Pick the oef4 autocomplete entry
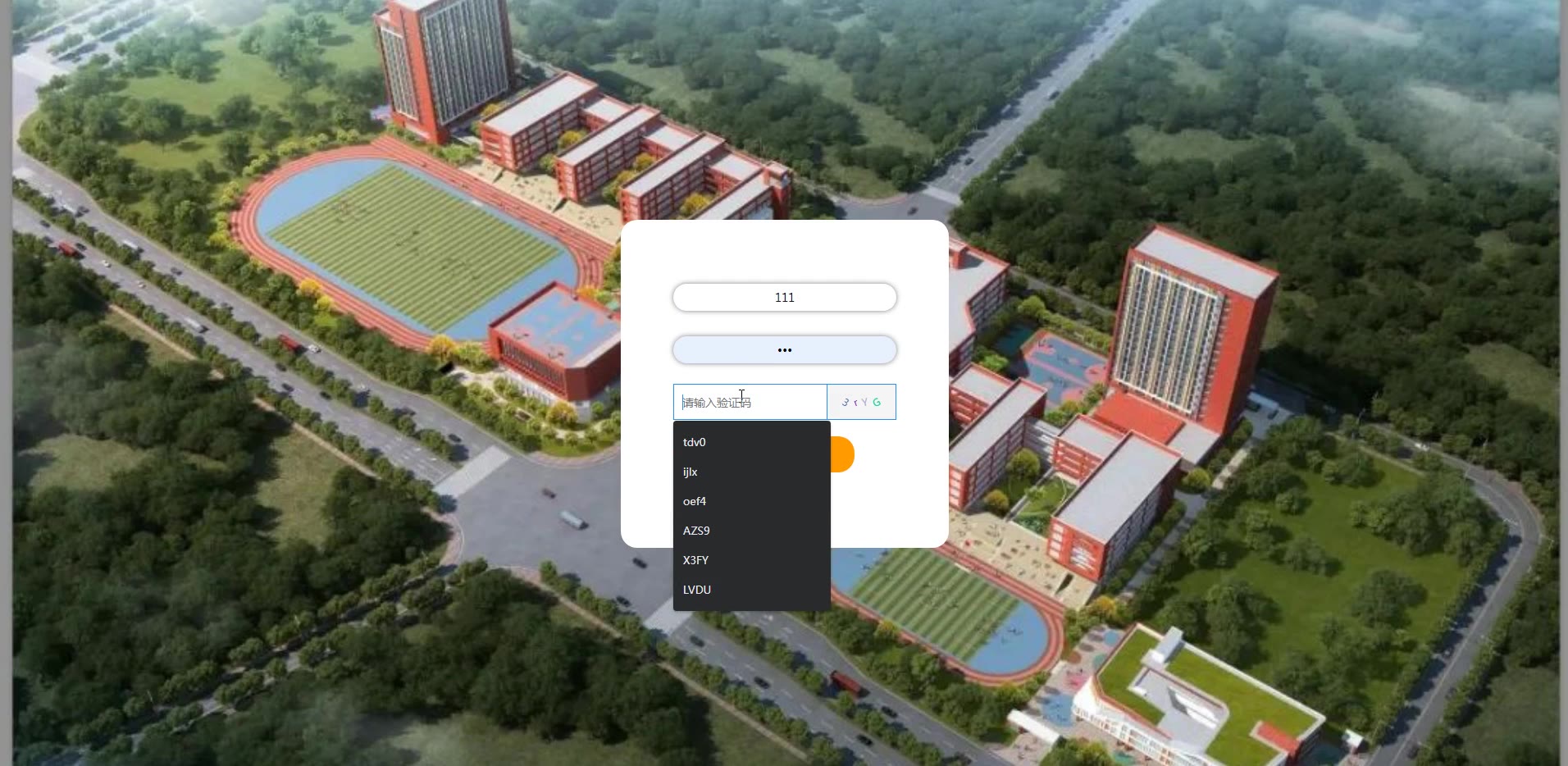Viewport: 1568px width, 766px height. pyautogui.click(x=752, y=501)
